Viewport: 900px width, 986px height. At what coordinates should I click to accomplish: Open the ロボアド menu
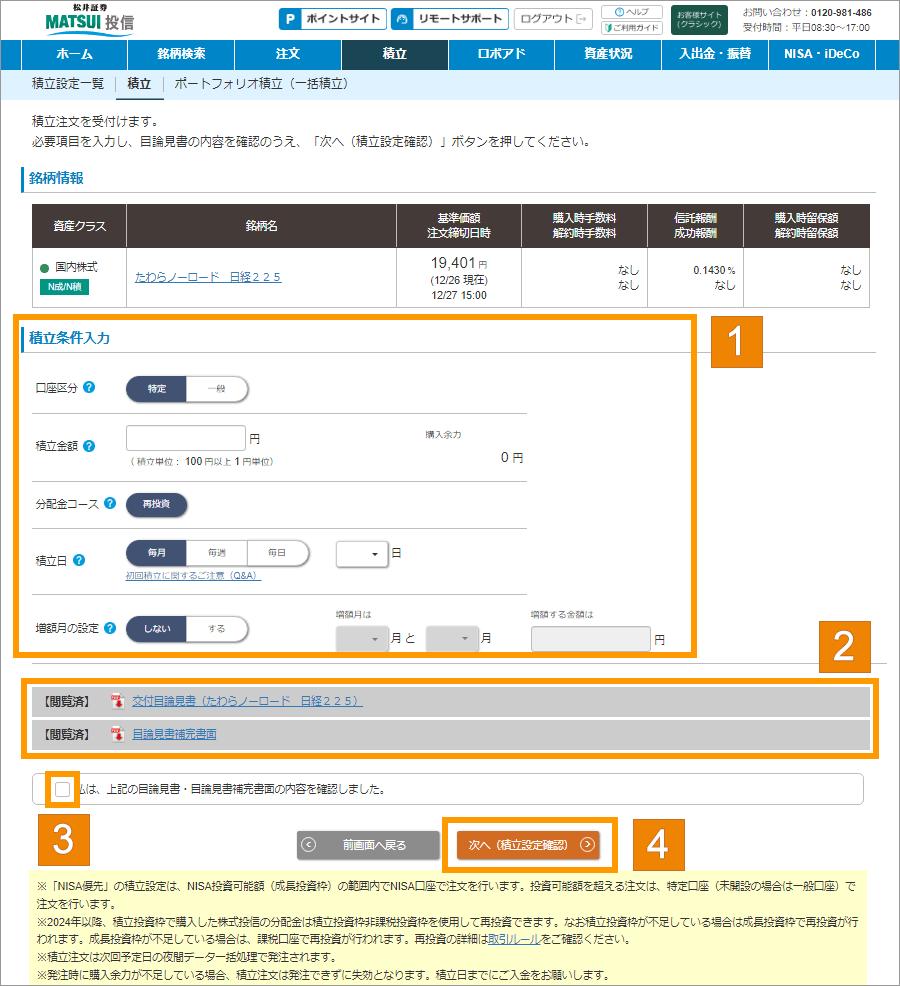[501, 54]
